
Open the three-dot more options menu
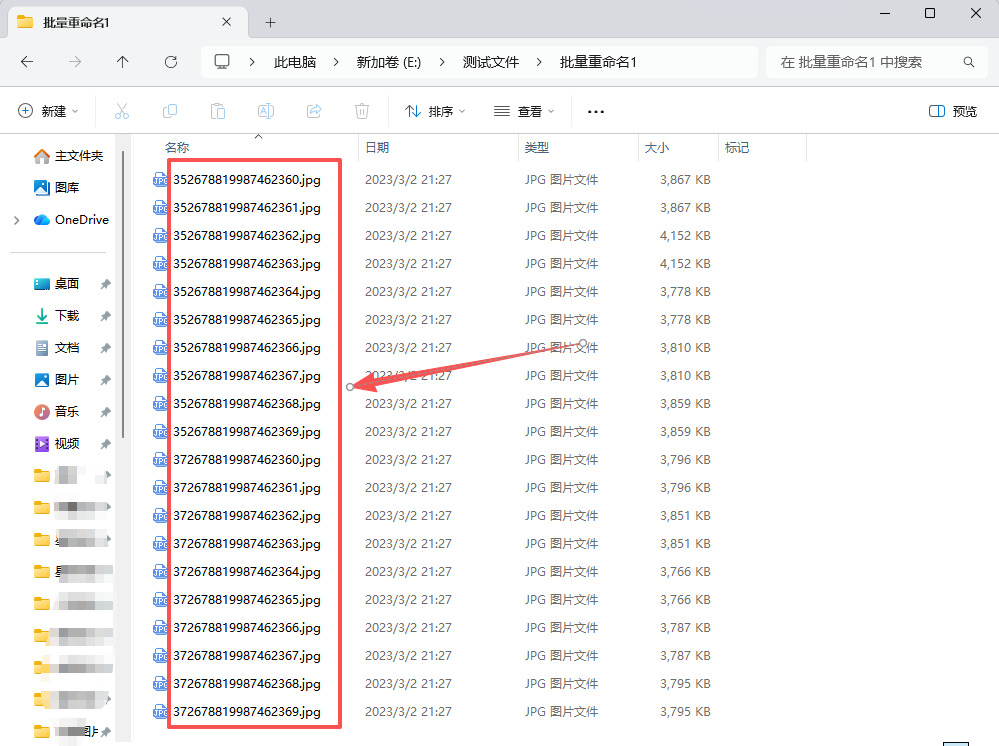pyautogui.click(x=596, y=111)
